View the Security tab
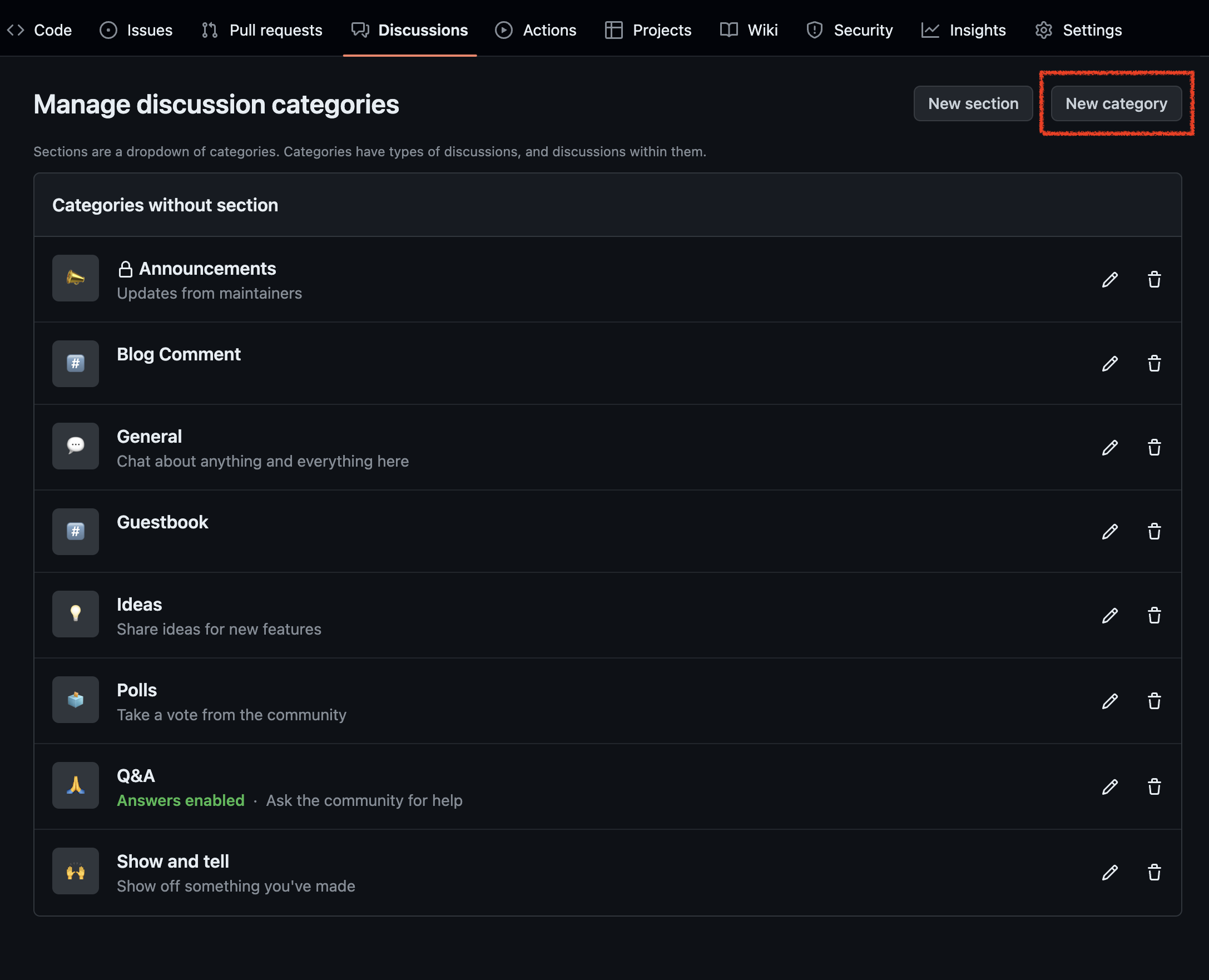 849,30
